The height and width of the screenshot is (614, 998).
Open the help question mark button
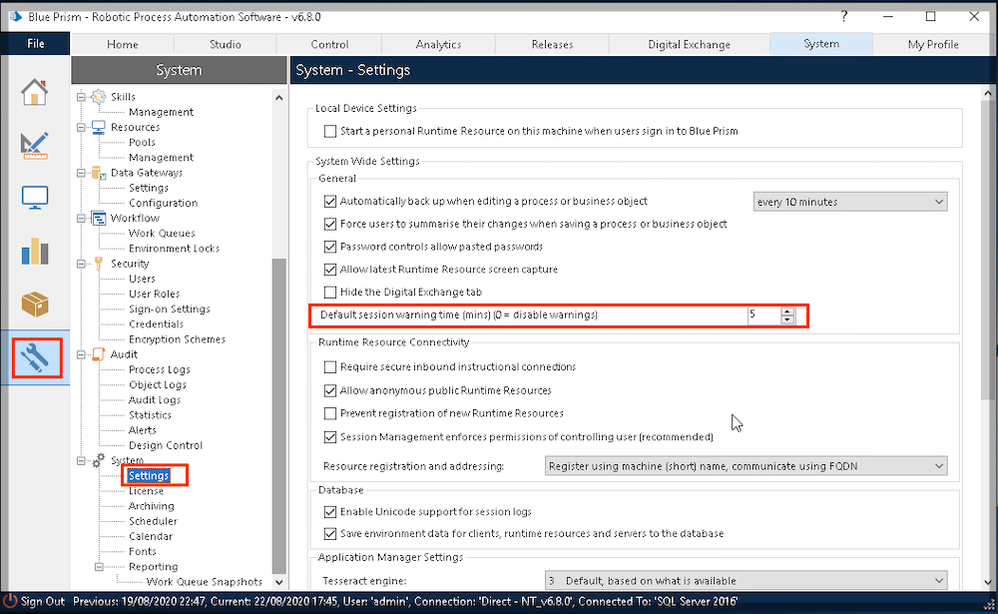click(x=844, y=17)
